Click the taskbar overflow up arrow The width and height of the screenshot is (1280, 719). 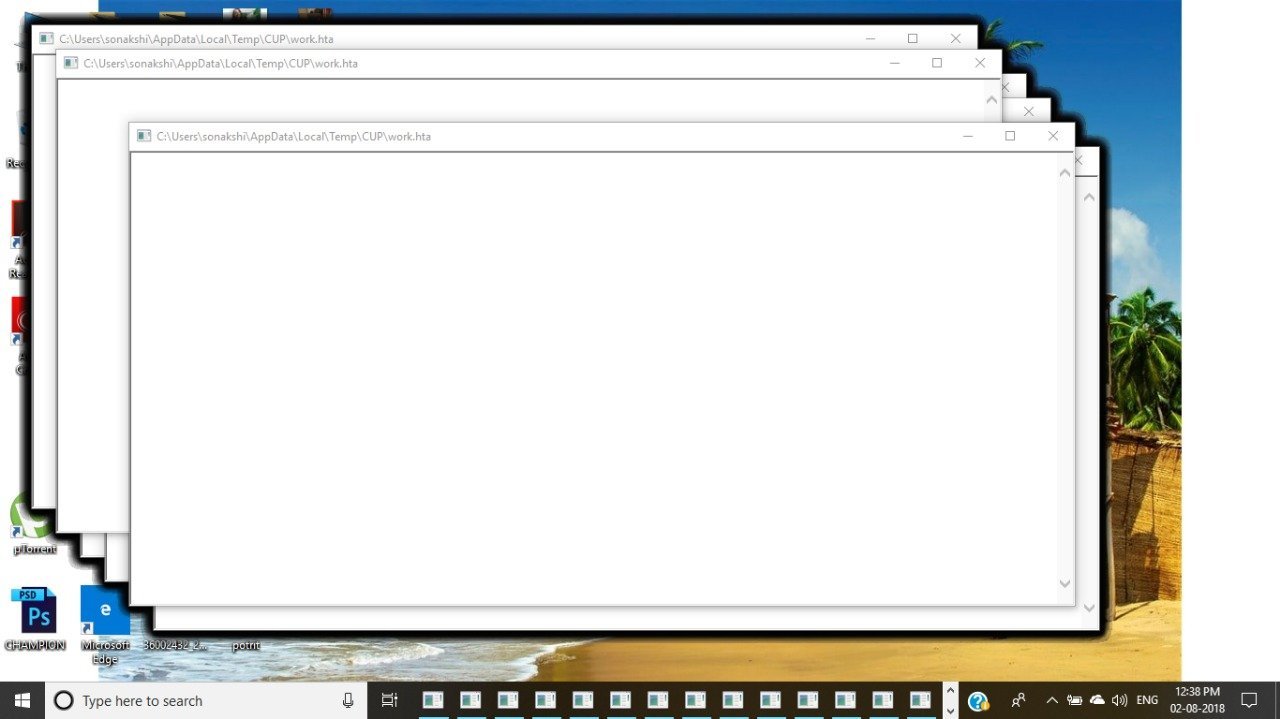point(949,692)
